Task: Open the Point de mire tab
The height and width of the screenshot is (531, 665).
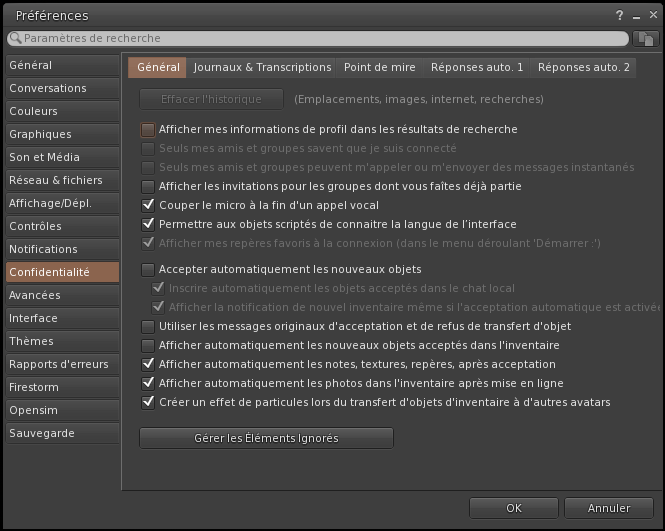Action: pos(379,67)
